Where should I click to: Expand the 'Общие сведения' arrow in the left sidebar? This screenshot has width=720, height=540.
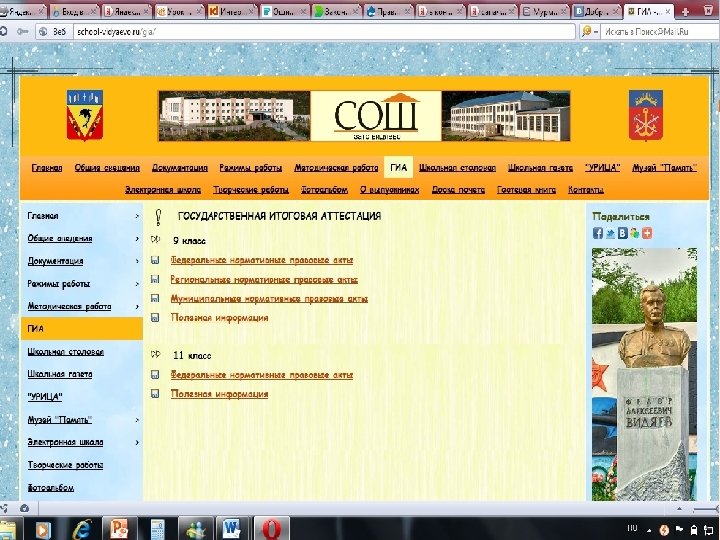coord(137,238)
